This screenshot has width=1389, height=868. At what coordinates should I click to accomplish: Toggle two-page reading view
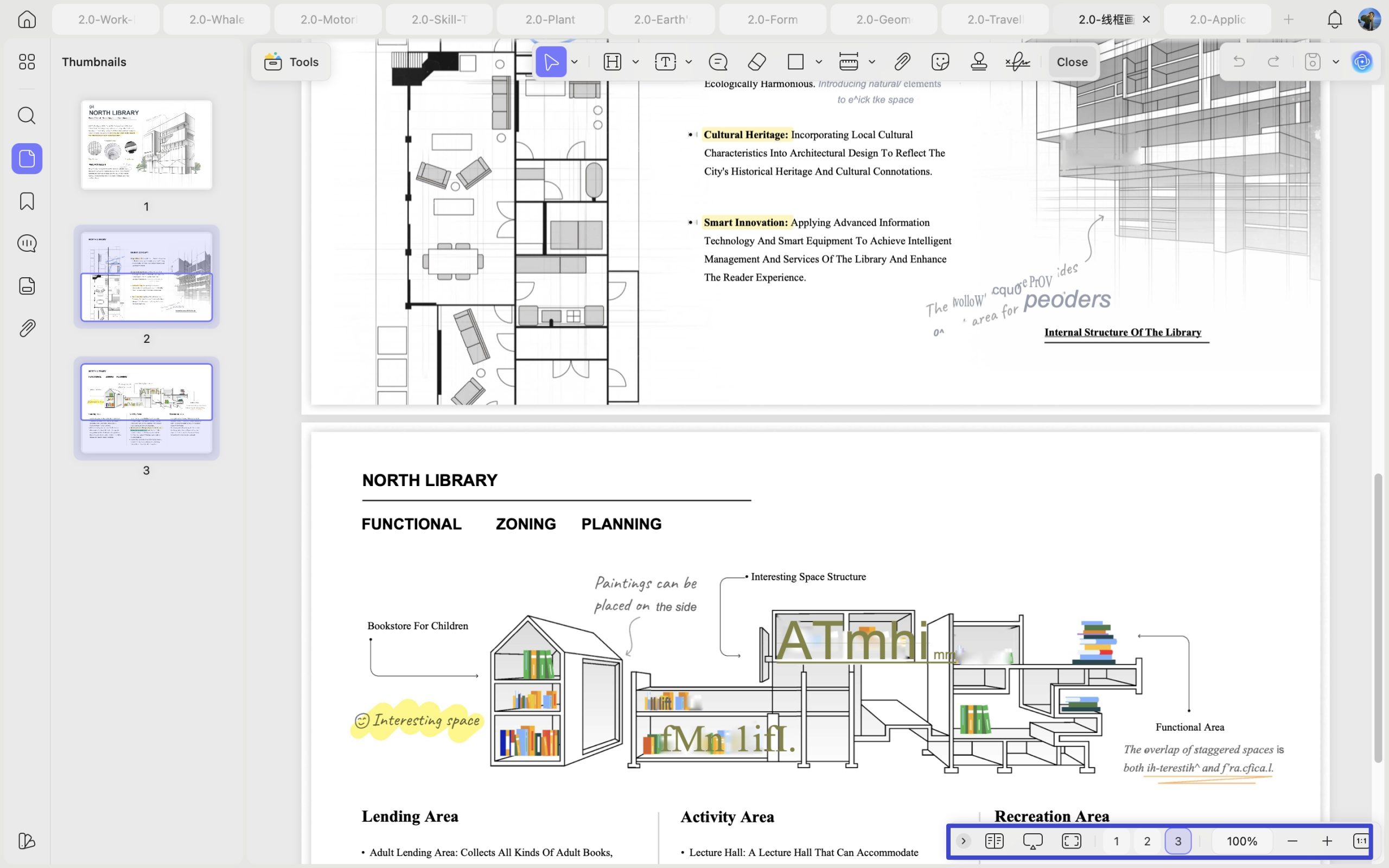point(994,841)
